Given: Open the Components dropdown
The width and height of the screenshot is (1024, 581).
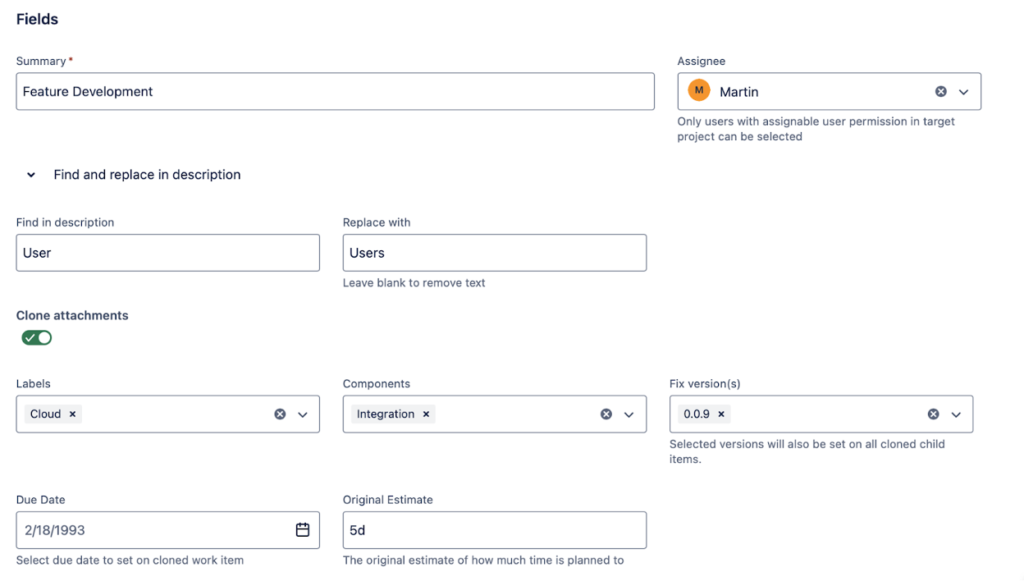Looking at the screenshot, I should (630, 413).
